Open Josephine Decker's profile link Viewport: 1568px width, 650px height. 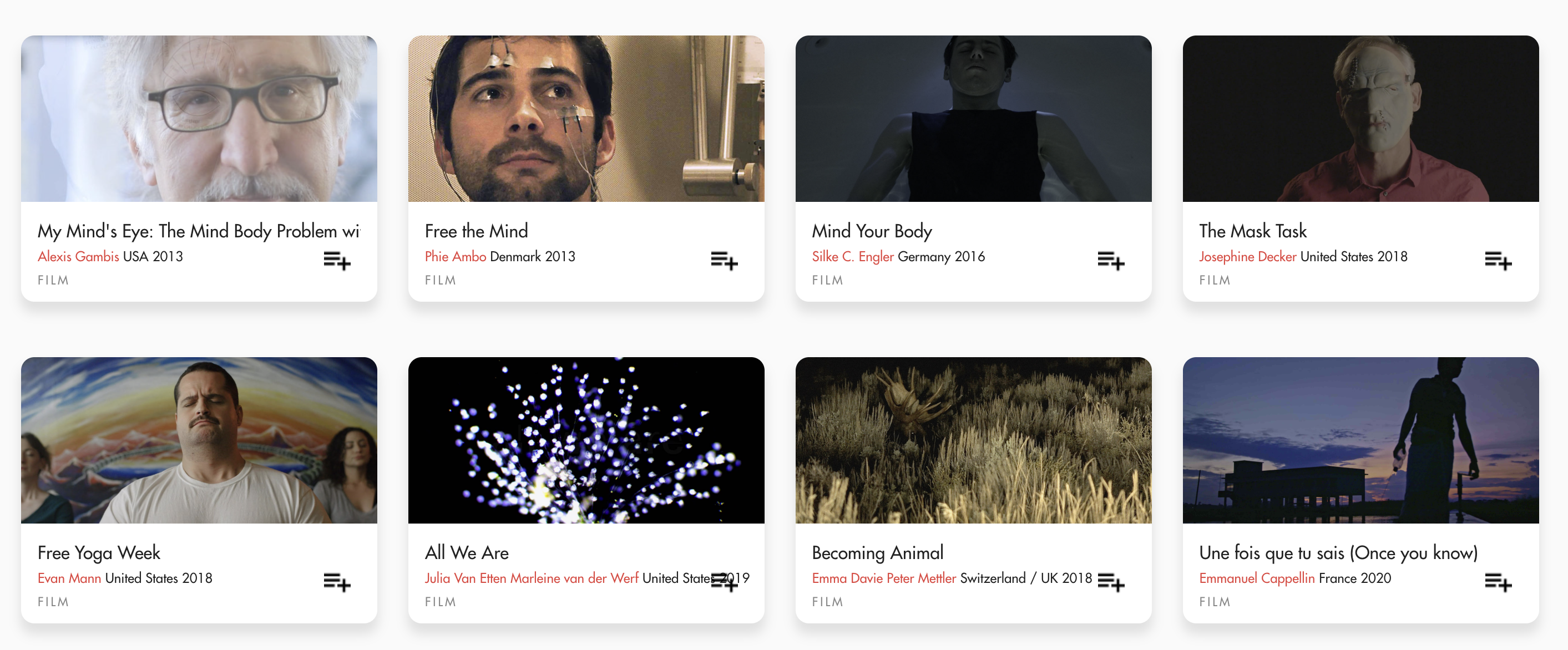coord(1248,256)
